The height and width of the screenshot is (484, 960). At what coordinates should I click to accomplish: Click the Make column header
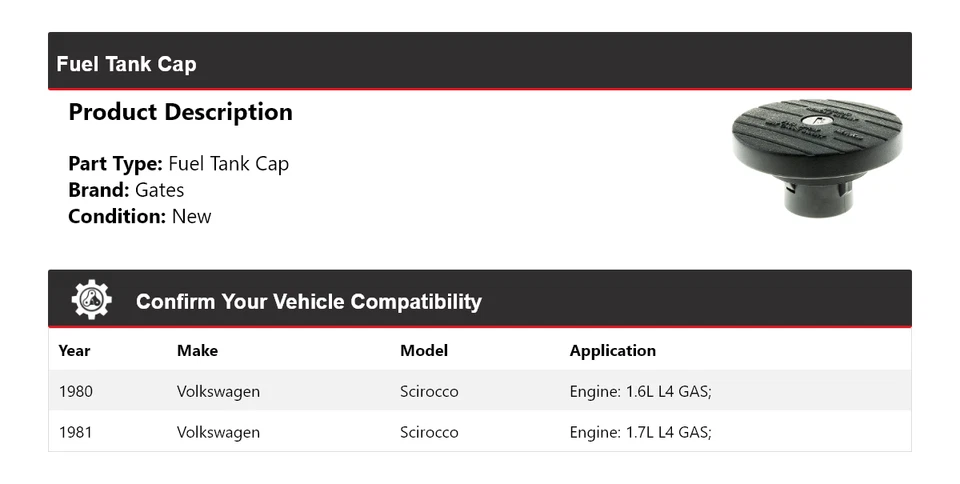point(197,350)
